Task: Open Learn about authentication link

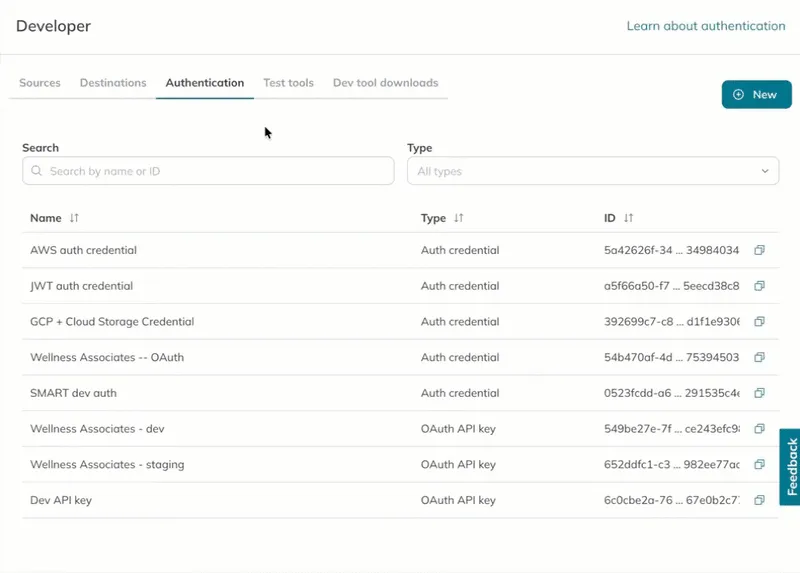Action: (x=706, y=26)
